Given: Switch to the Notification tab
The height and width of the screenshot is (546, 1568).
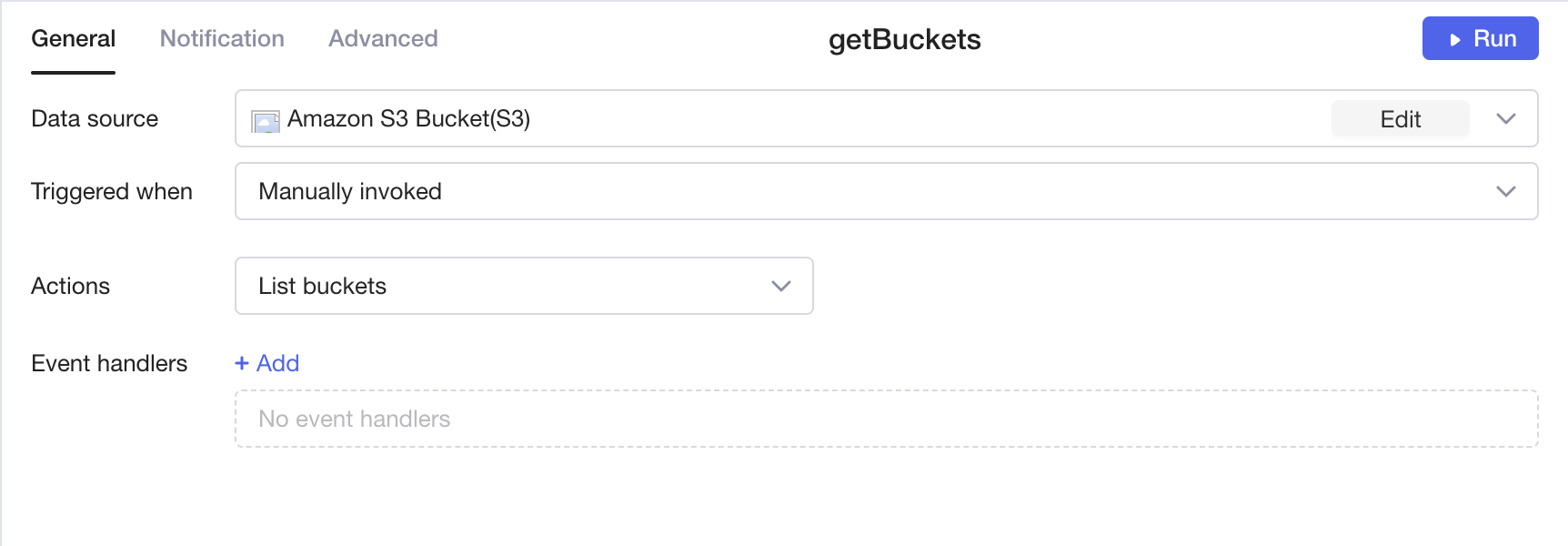Looking at the screenshot, I should point(222,39).
